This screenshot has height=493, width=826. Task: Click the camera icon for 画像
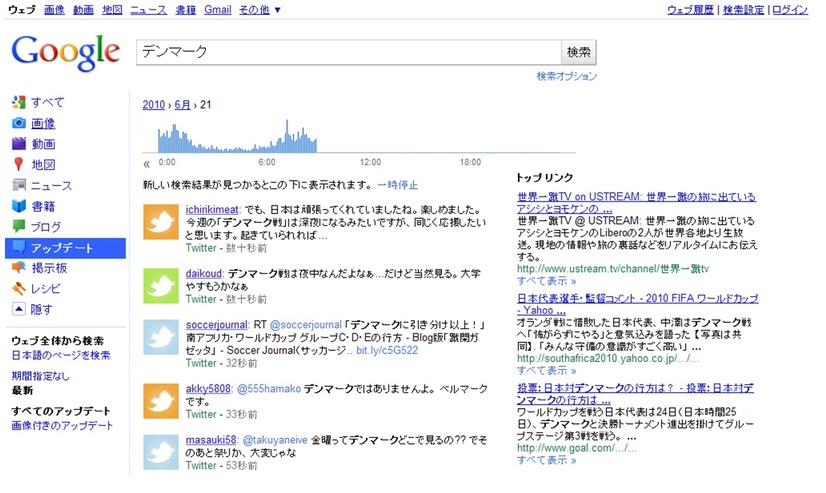tap(18, 123)
